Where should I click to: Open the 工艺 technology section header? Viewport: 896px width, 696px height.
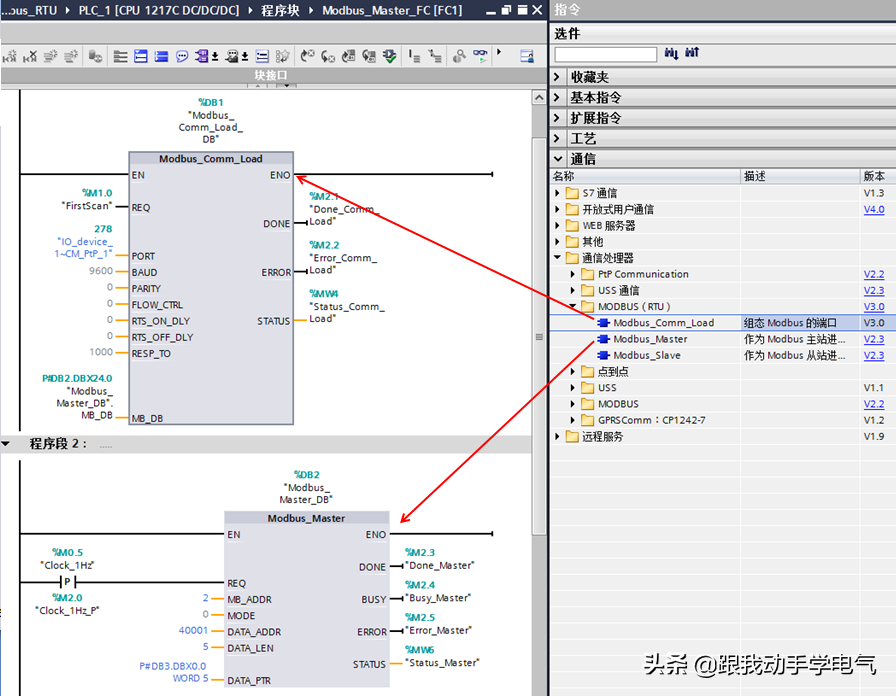click(583, 138)
